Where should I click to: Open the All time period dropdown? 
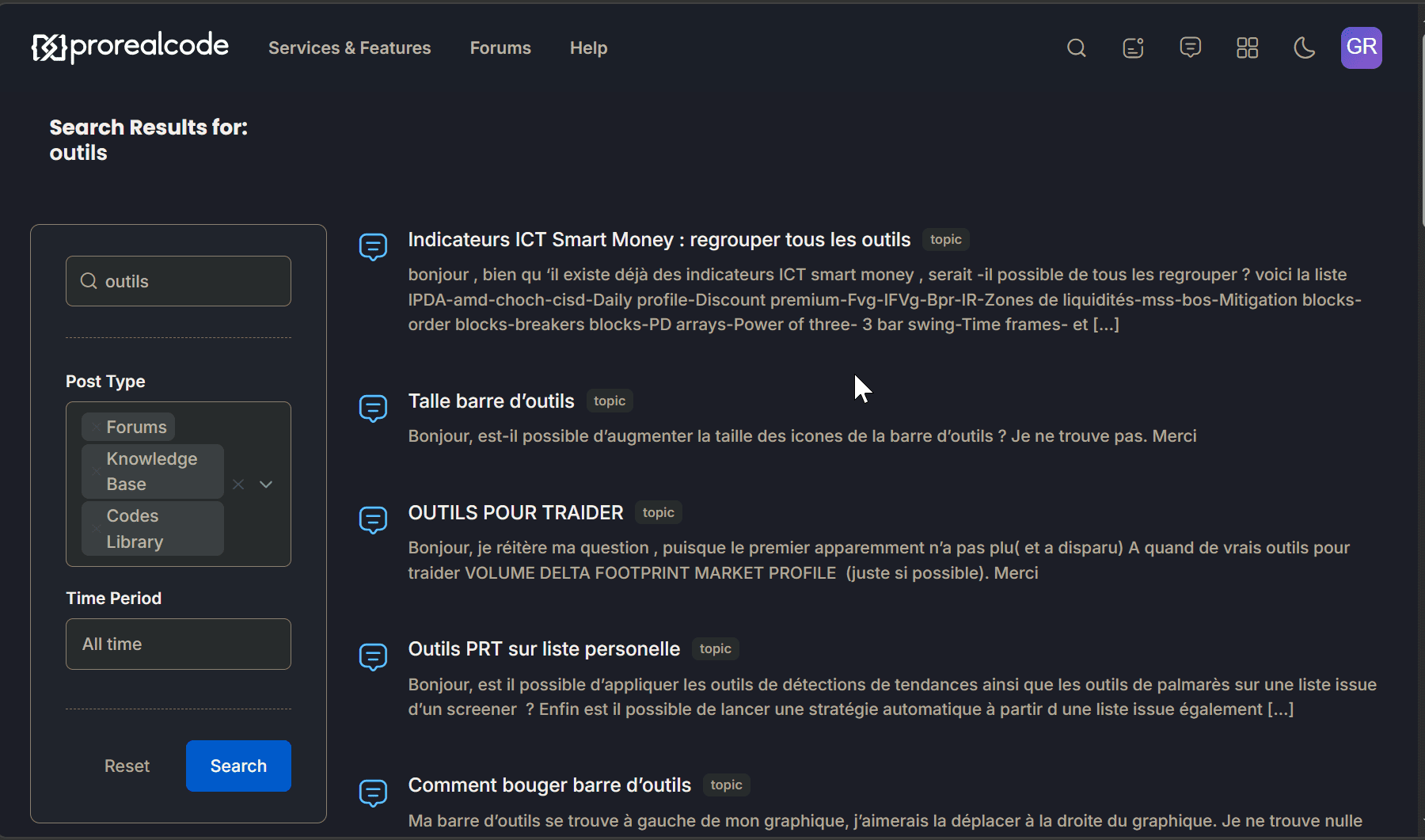pos(178,644)
